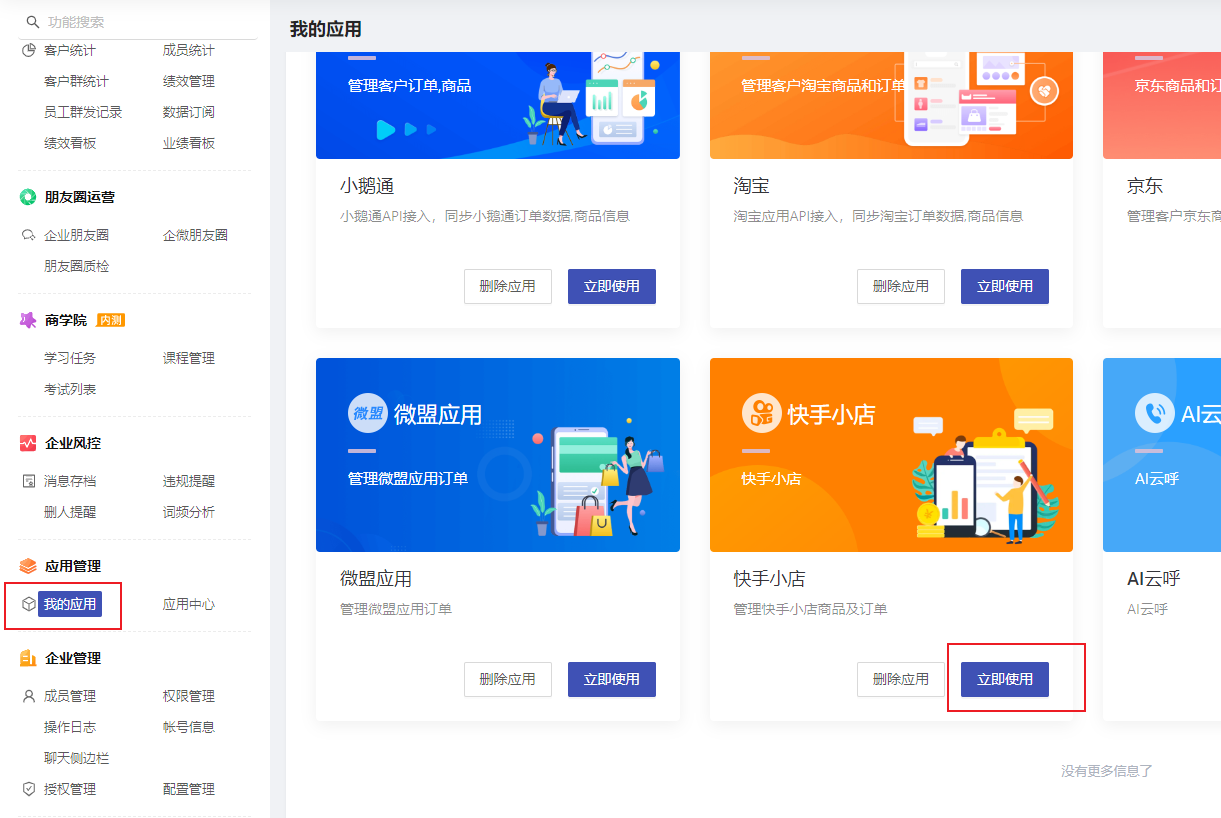This screenshot has width=1221, height=818.
Task: Click the 微盟 logo on the banner
Action: pyautogui.click(x=368, y=414)
